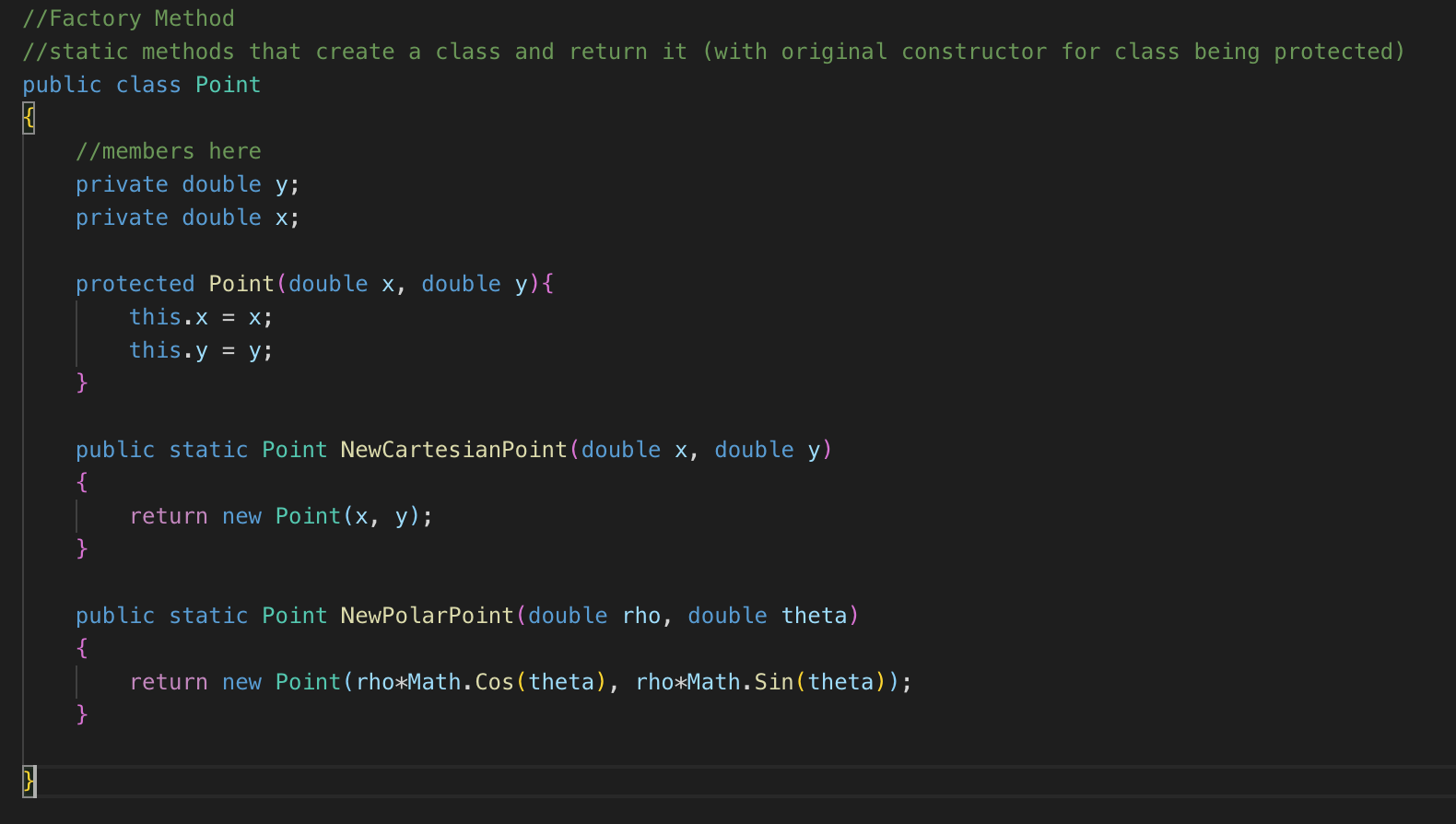
Task: Click "Math.Sin" in the polar return statement
Action: [x=741, y=682]
